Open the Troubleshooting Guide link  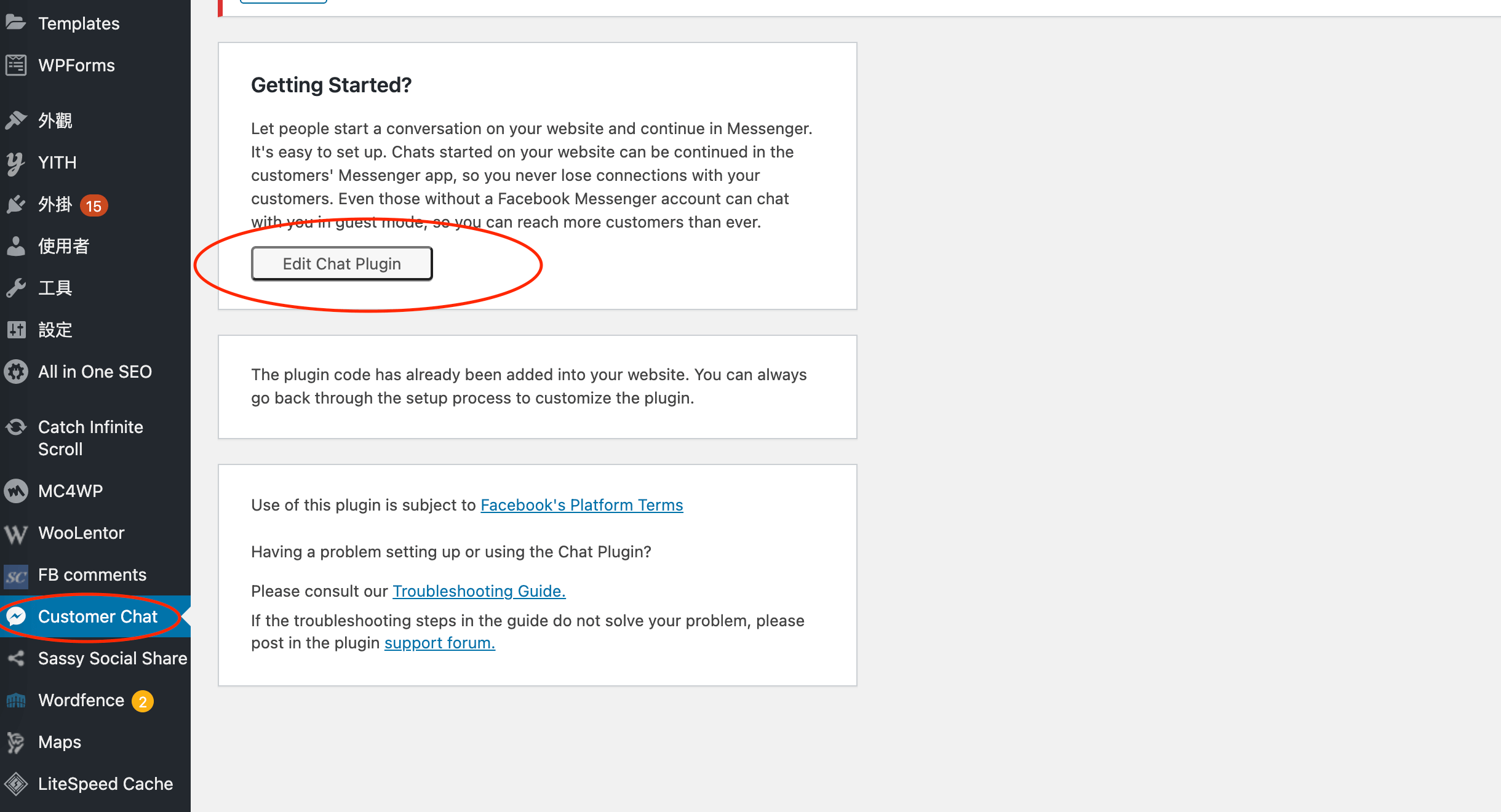click(478, 591)
